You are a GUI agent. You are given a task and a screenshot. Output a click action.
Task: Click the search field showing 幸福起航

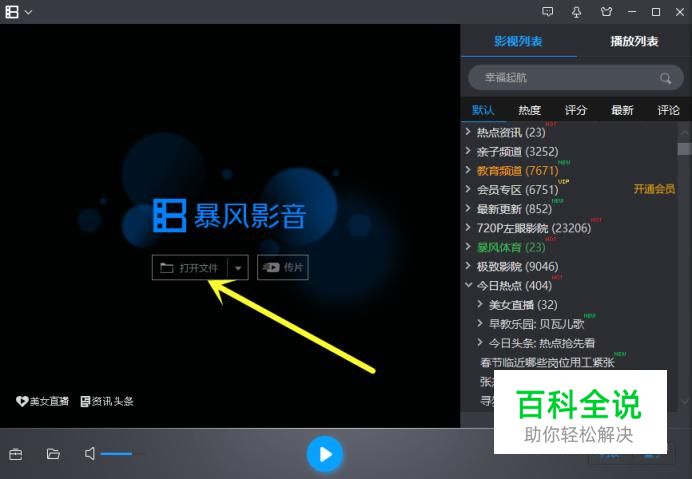(x=575, y=78)
